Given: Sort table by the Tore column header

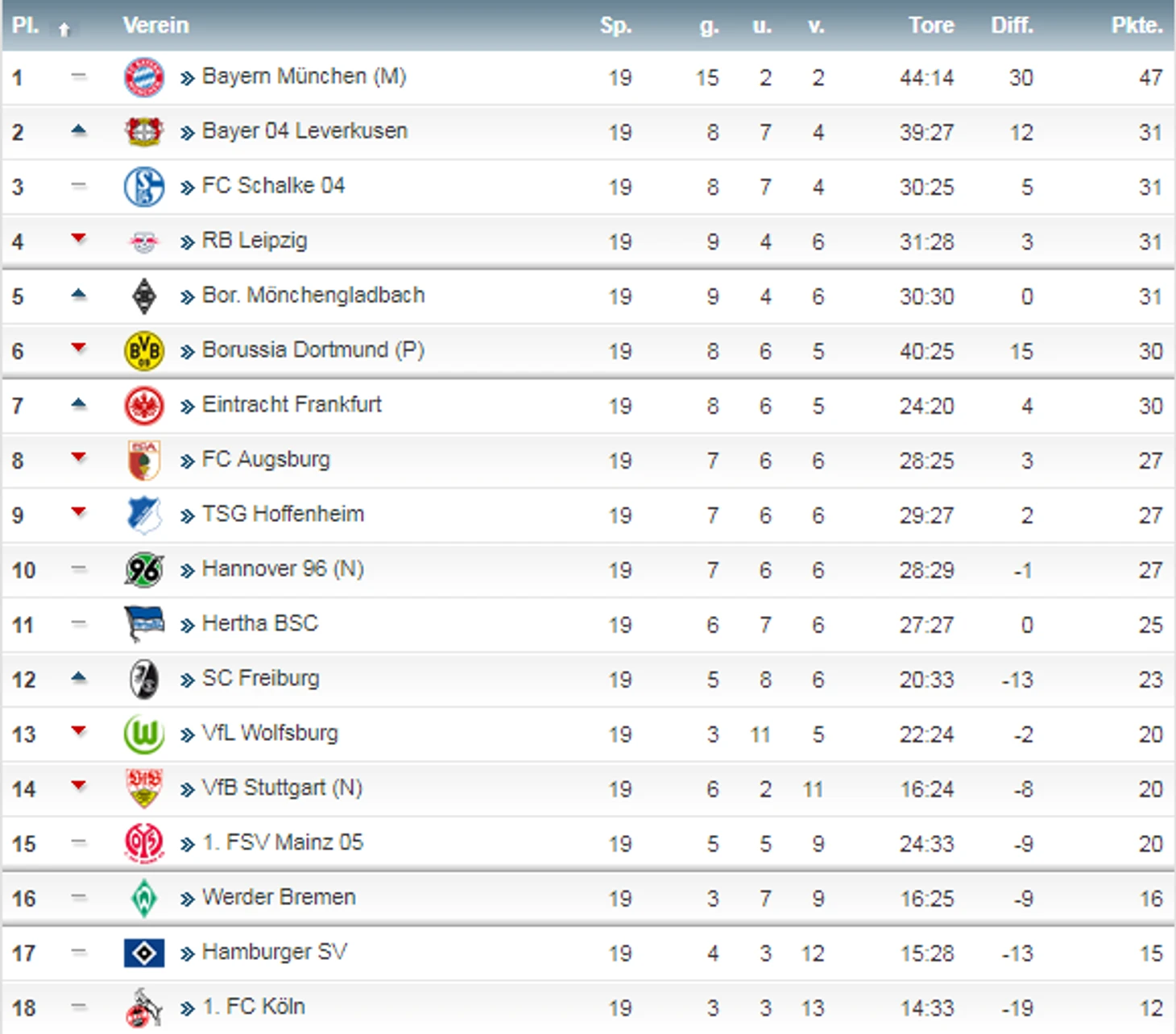Looking at the screenshot, I should pos(931,26).
